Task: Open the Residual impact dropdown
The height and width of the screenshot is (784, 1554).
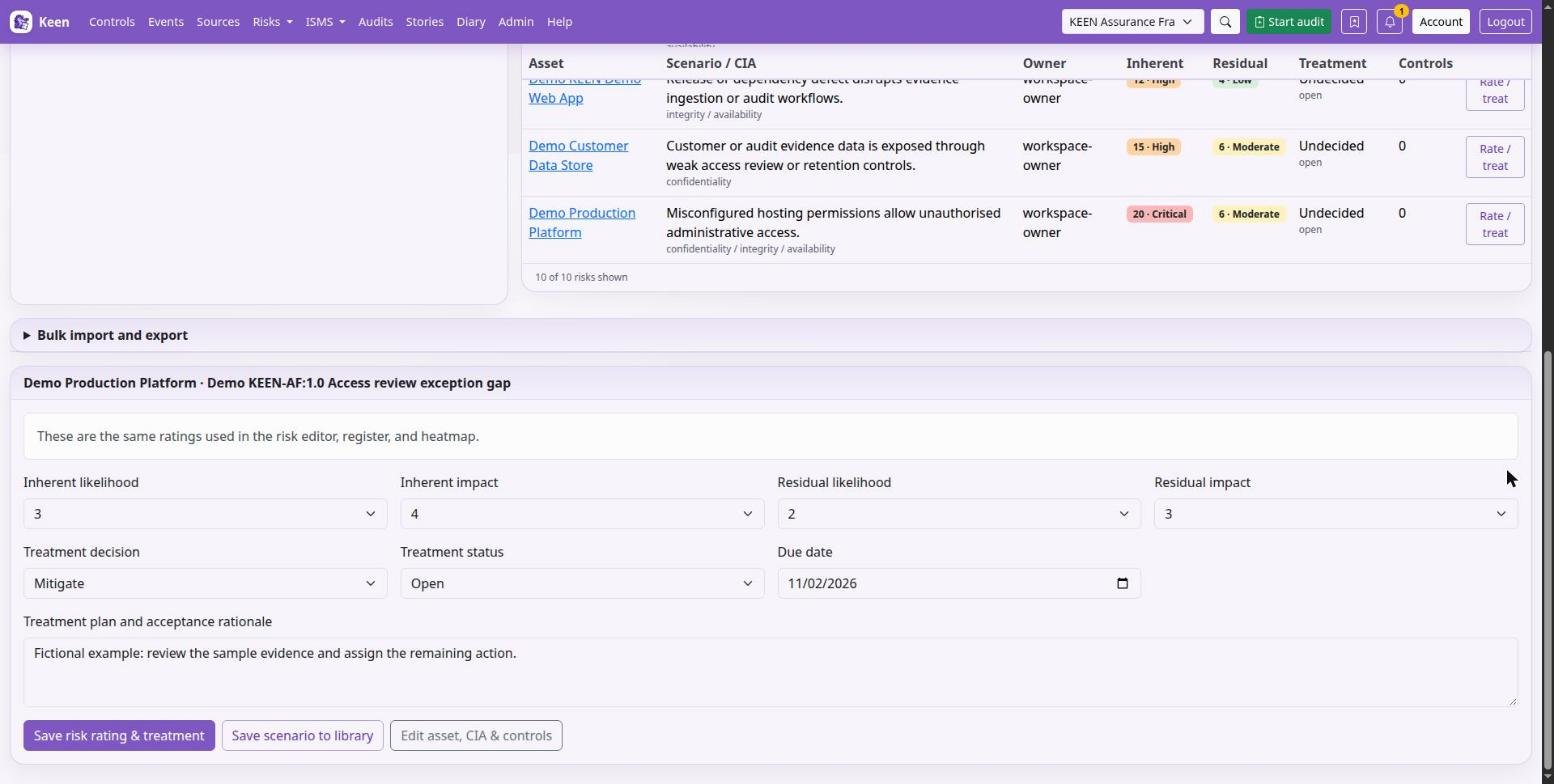Action: pos(1336,514)
